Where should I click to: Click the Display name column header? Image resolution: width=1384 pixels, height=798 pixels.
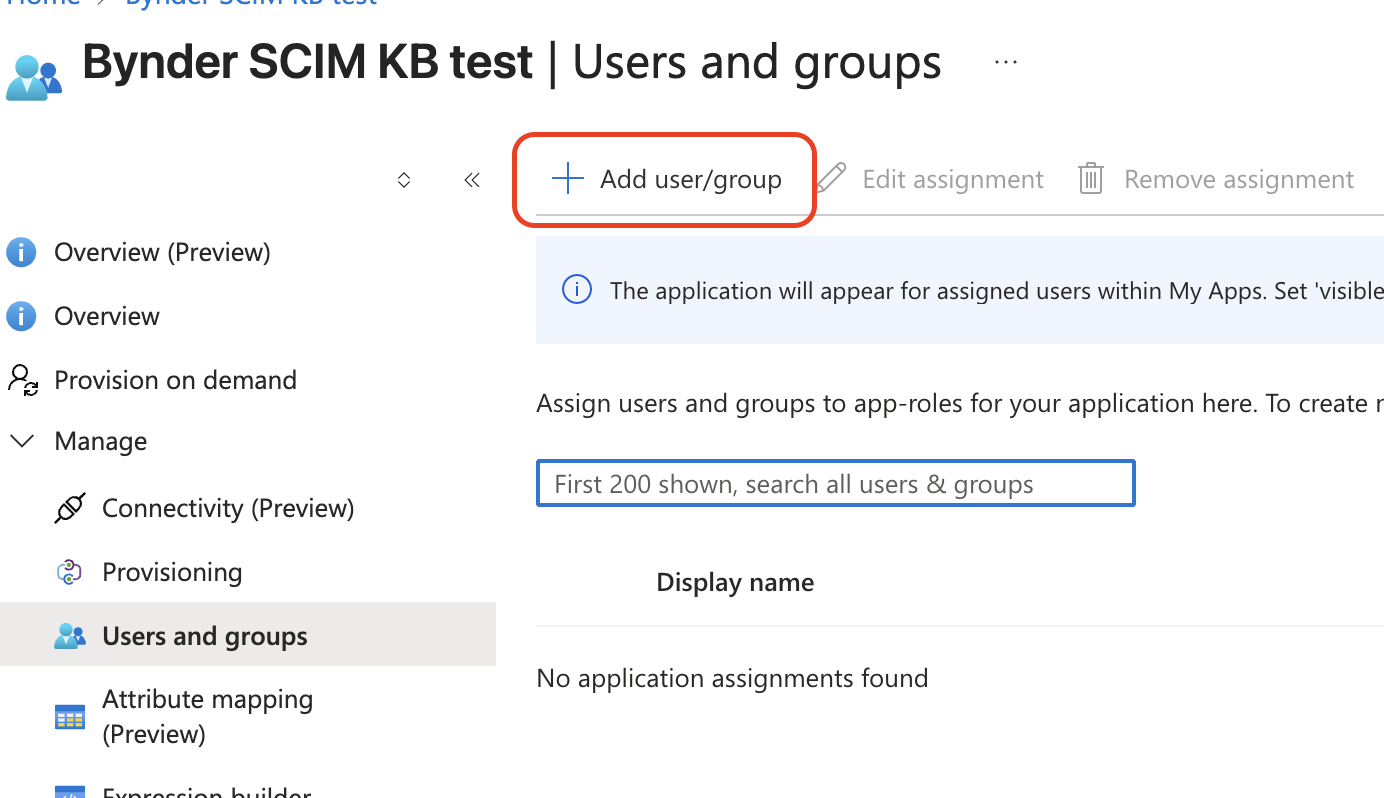pos(735,581)
